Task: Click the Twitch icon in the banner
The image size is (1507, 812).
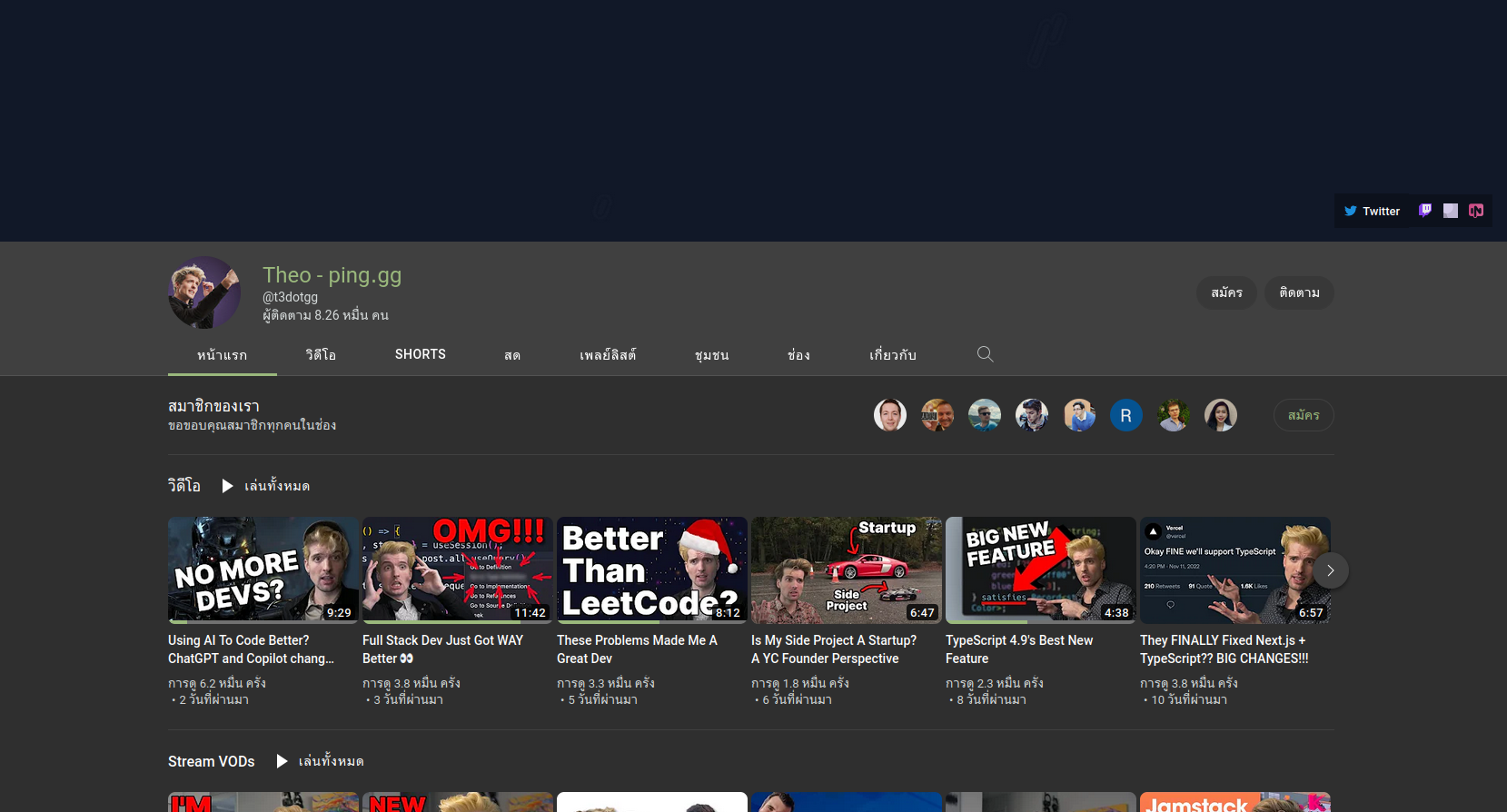Action: coord(1425,211)
